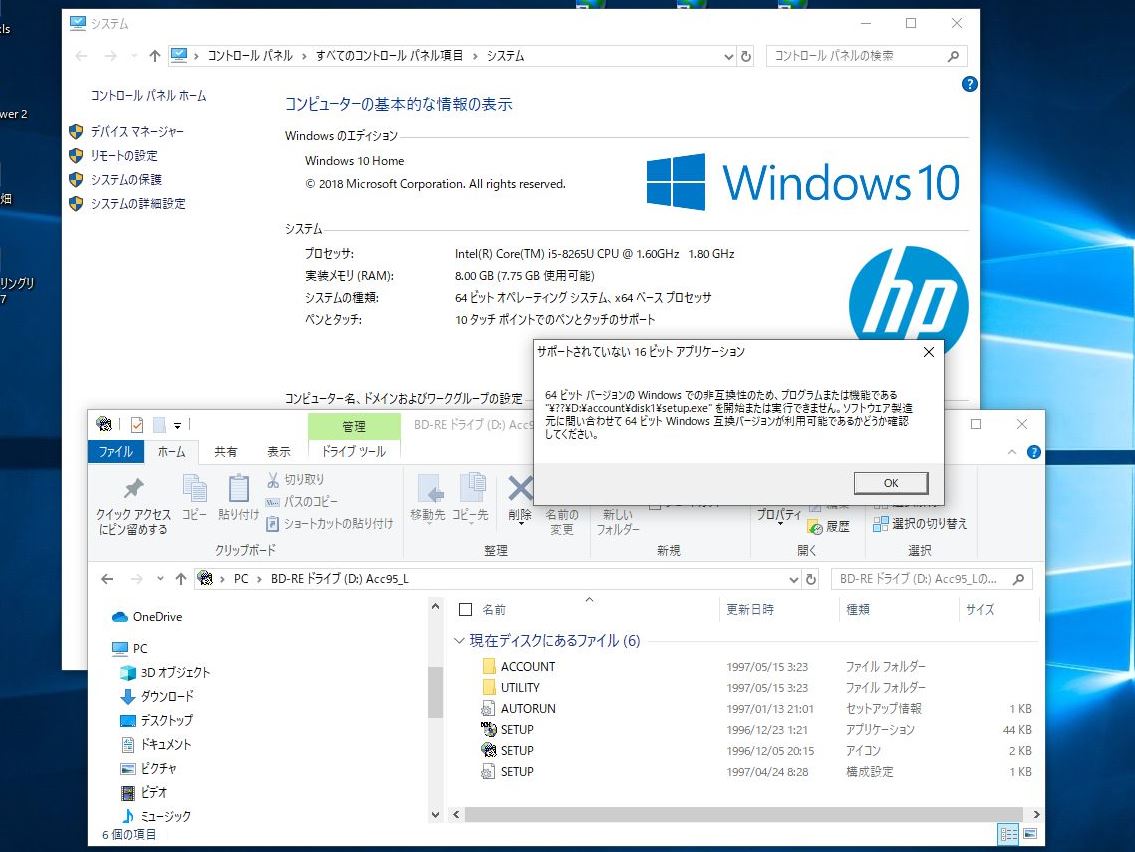Open System protection link
This screenshot has width=1135, height=852.
pyautogui.click(x=126, y=179)
